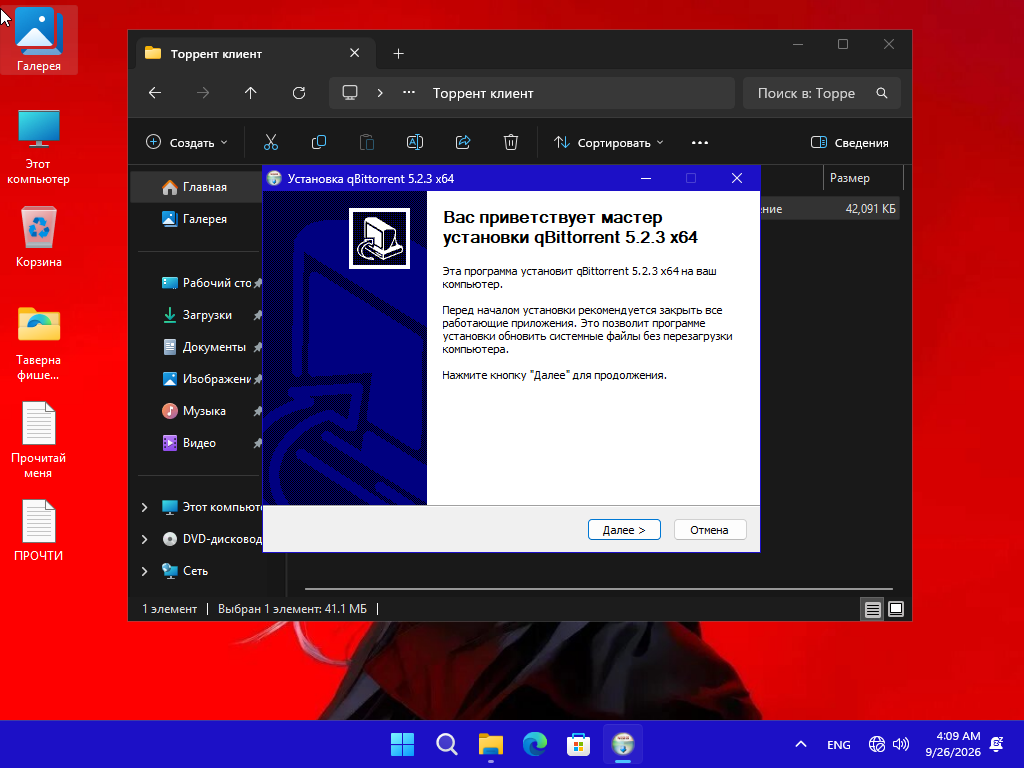This screenshot has height=768, width=1024.
Task: Open the Windows Start menu
Action: coord(402,744)
